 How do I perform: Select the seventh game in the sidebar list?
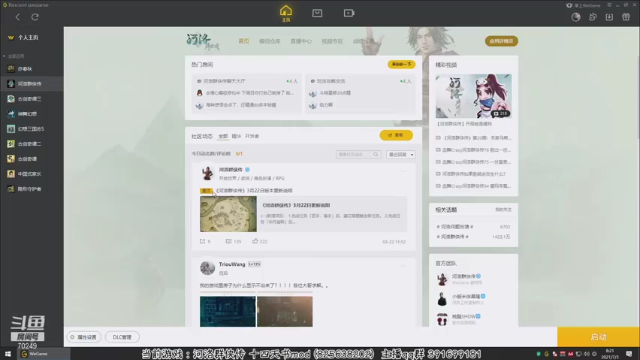(32, 159)
